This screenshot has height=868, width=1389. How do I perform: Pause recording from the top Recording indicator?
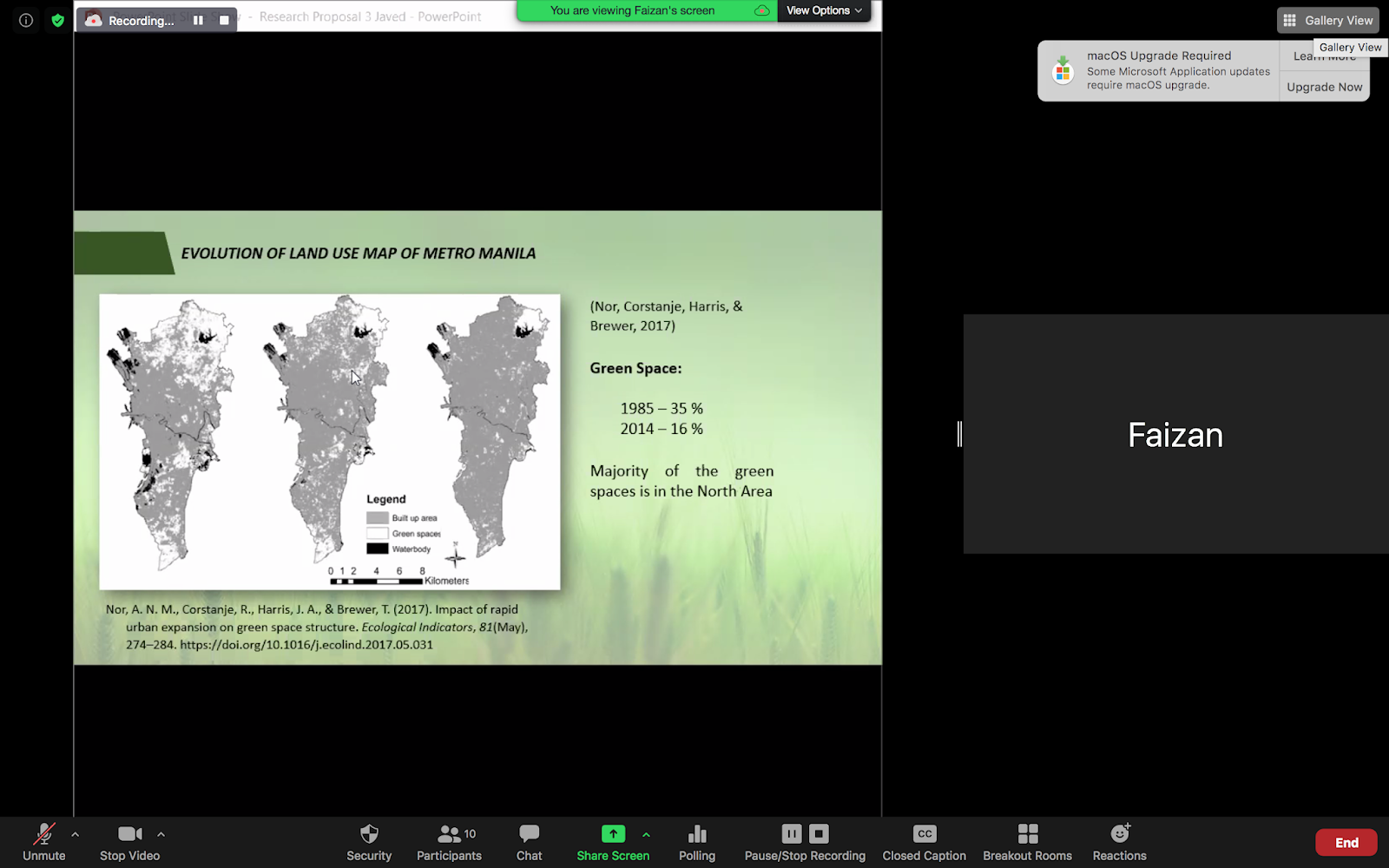198,20
